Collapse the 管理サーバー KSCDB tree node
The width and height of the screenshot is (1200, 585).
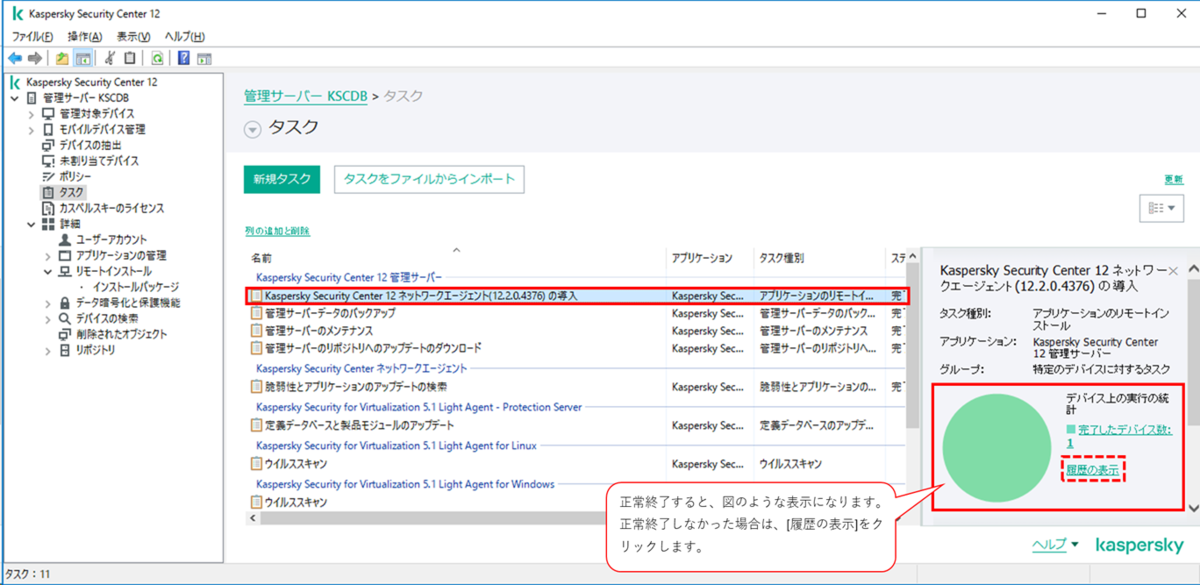tap(15, 98)
